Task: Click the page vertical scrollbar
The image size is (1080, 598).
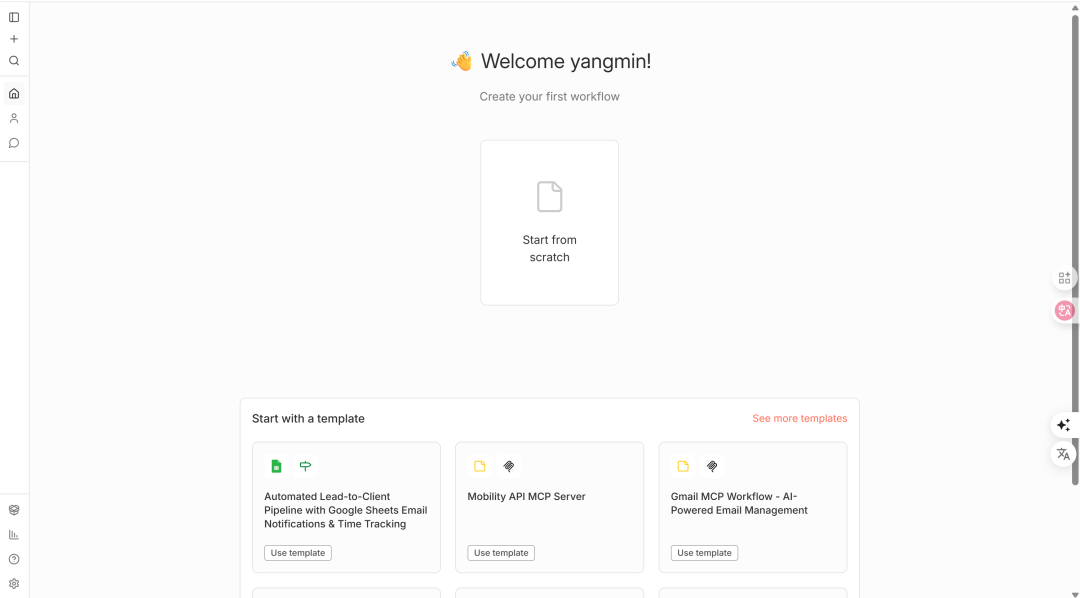Action: [x=1075, y=250]
